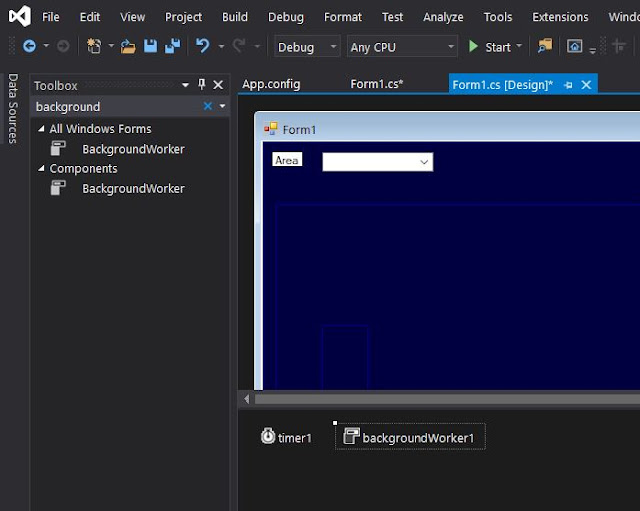Click the greyed Navigate Forward arrow
The image size is (640, 511).
[x=63, y=46]
